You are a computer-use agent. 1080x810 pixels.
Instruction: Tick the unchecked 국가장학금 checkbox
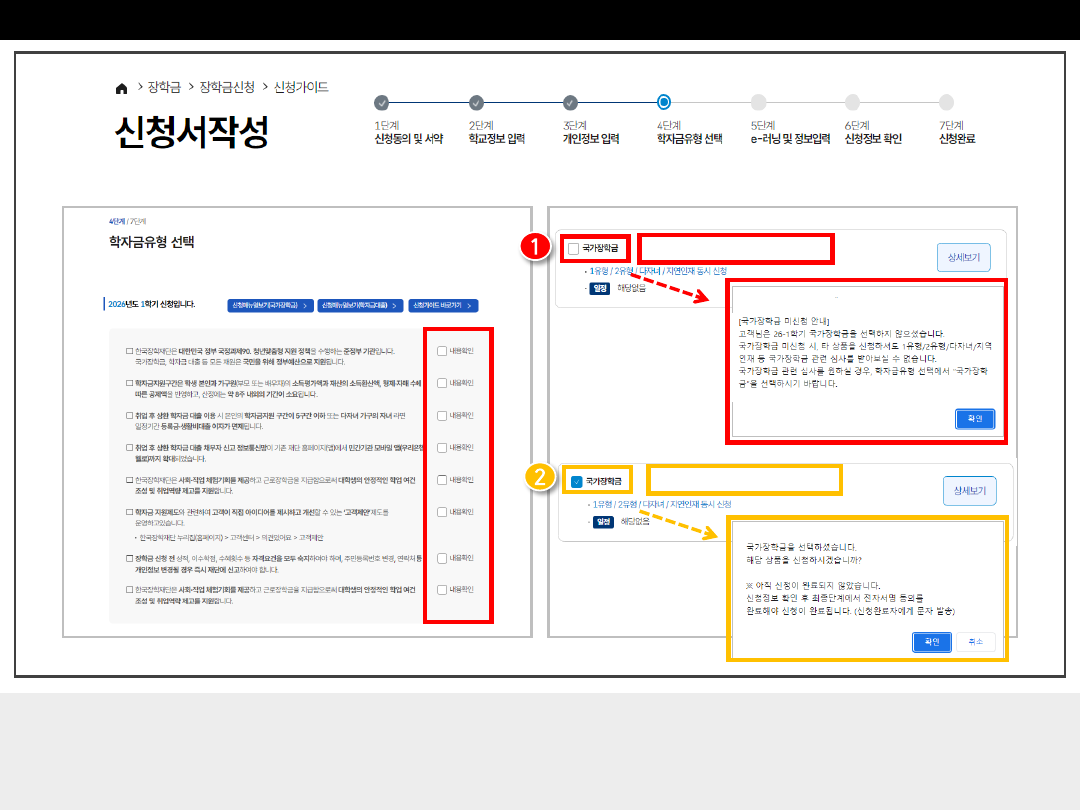574,248
